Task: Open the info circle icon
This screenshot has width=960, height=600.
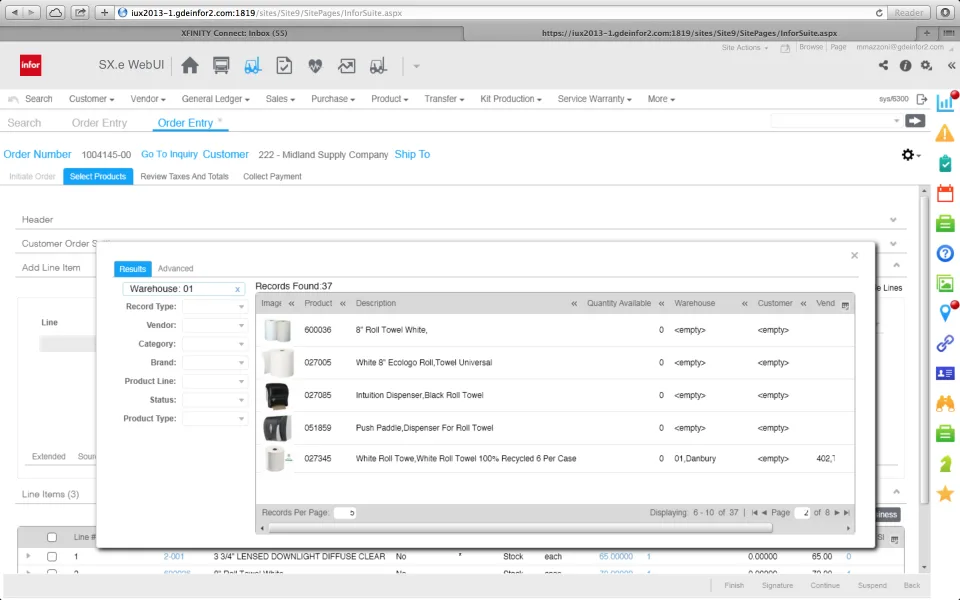Action: coord(905,66)
